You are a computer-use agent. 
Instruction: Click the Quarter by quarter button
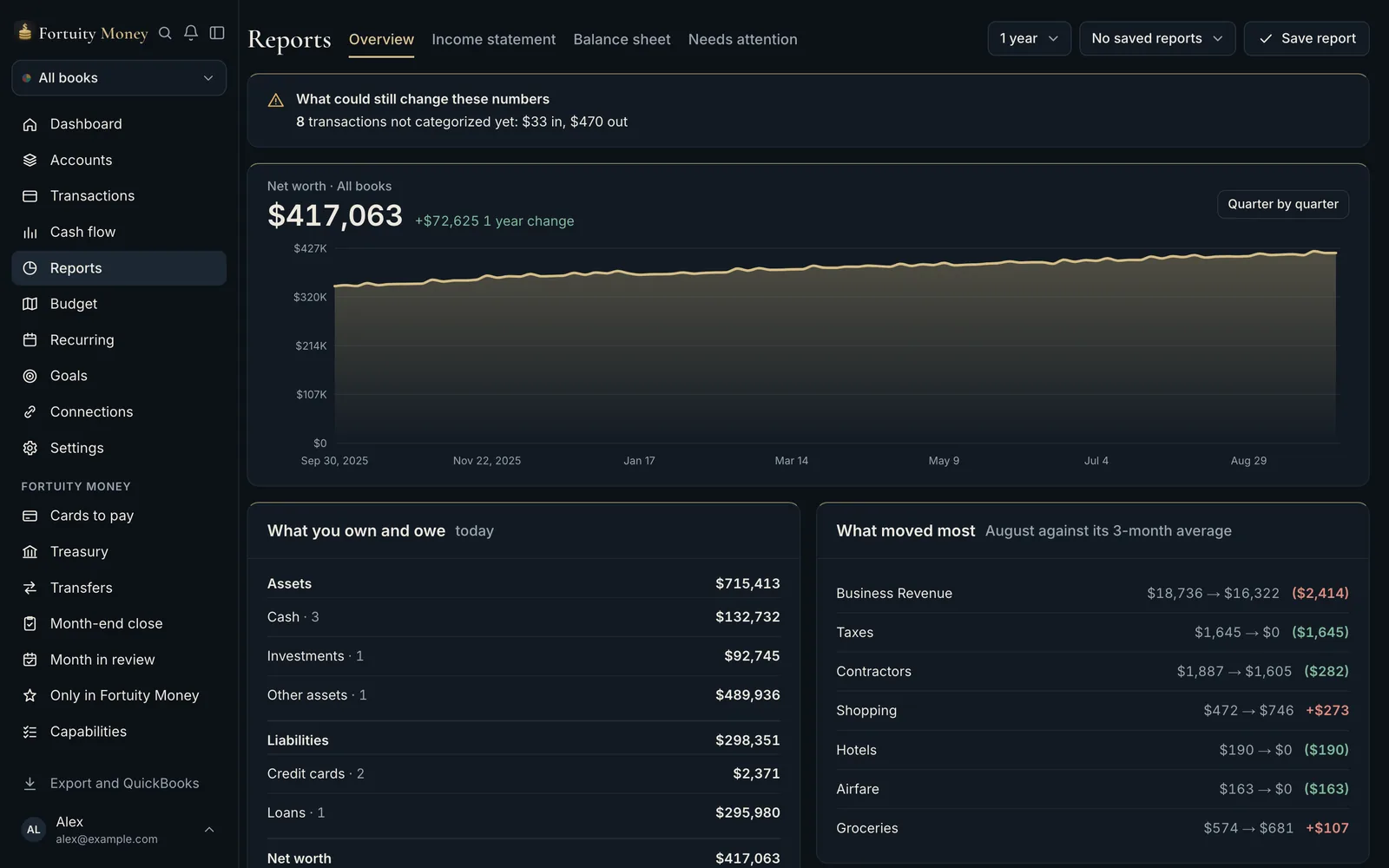tap(1283, 204)
